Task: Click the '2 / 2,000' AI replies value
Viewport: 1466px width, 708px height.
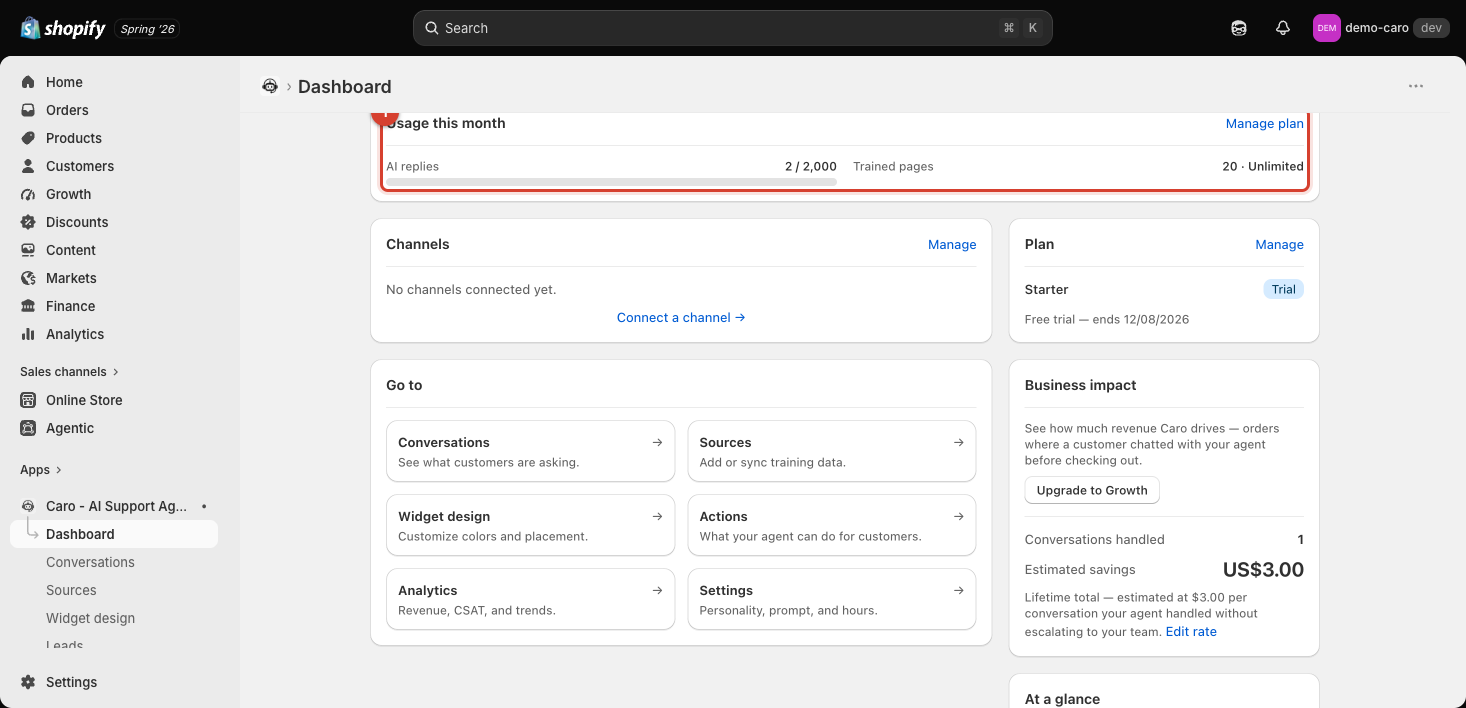Action: [x=811, y=167]
